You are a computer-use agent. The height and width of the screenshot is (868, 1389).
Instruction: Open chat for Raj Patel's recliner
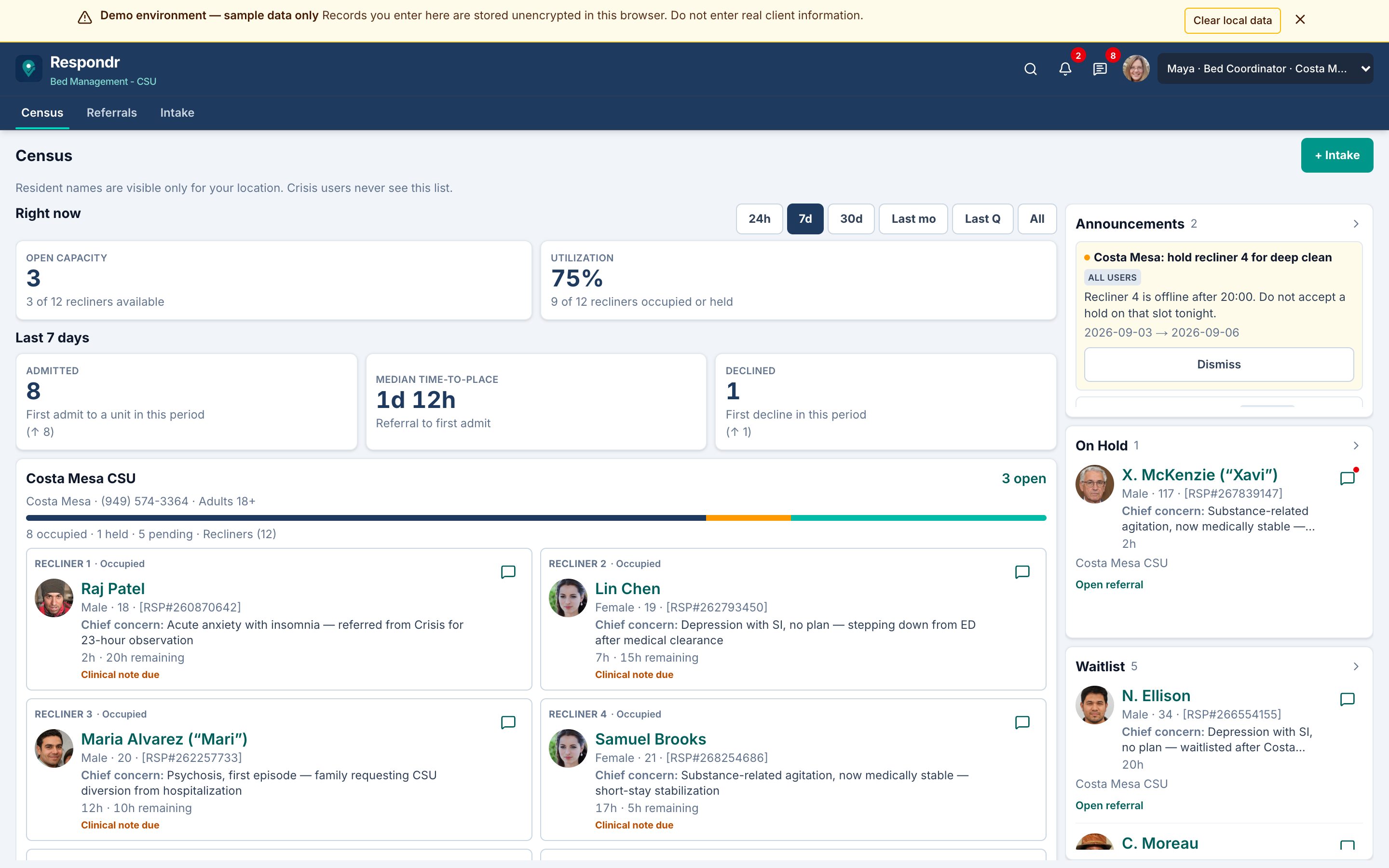tap(508, 572)
